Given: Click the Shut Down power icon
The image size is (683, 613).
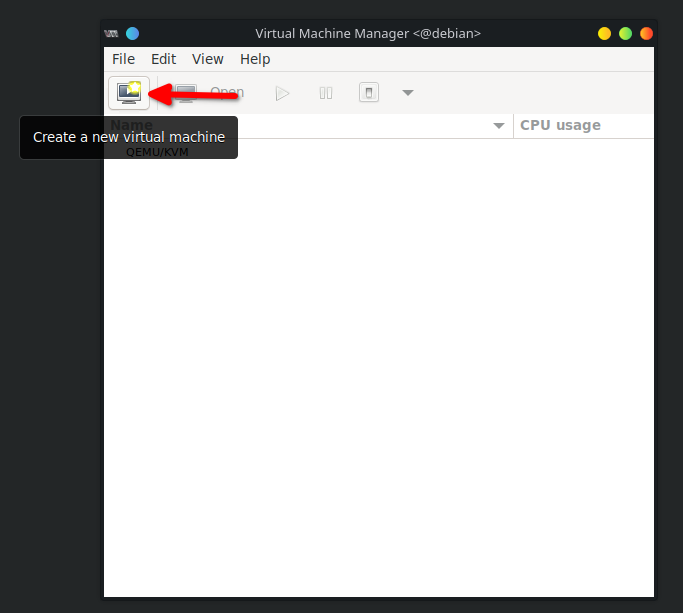Looking at the screenshot, I should [369, 93].
